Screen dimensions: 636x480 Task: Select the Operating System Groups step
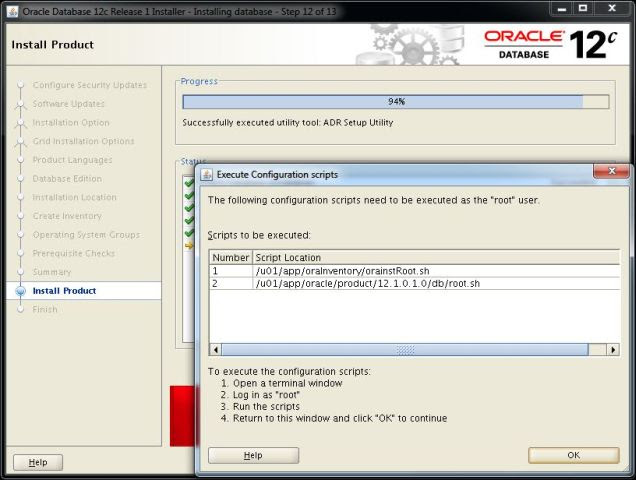click(86, 235)
